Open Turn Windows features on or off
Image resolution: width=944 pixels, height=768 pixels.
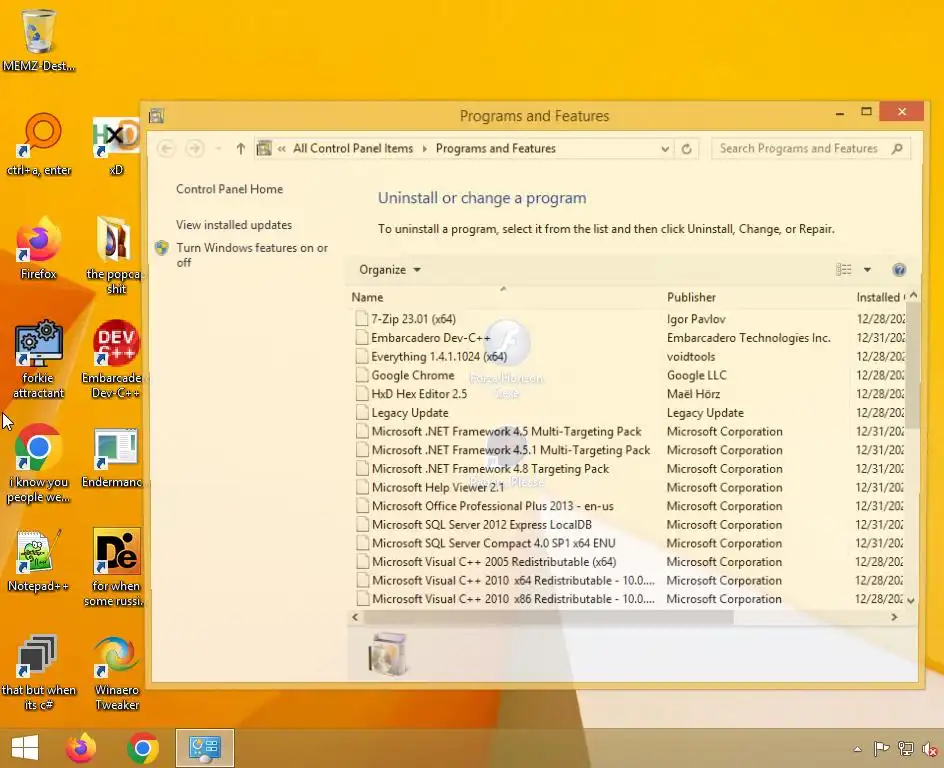252,255
